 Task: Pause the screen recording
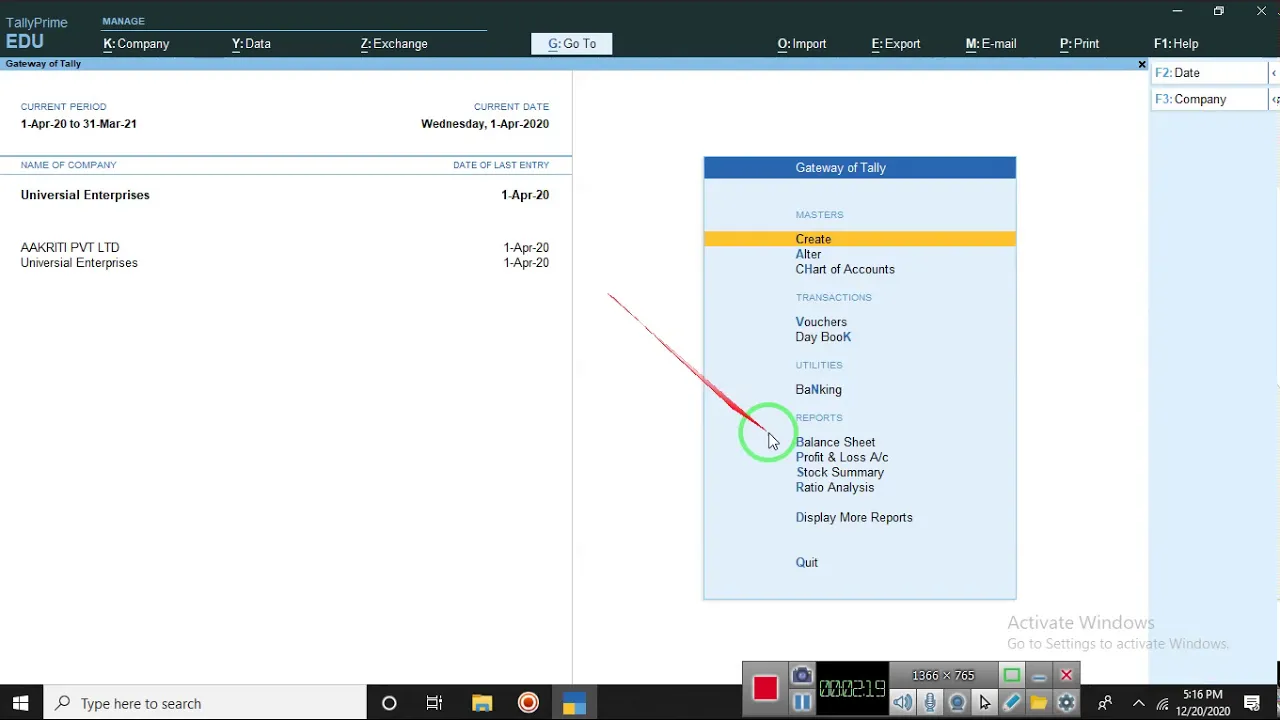coord(802,703)
